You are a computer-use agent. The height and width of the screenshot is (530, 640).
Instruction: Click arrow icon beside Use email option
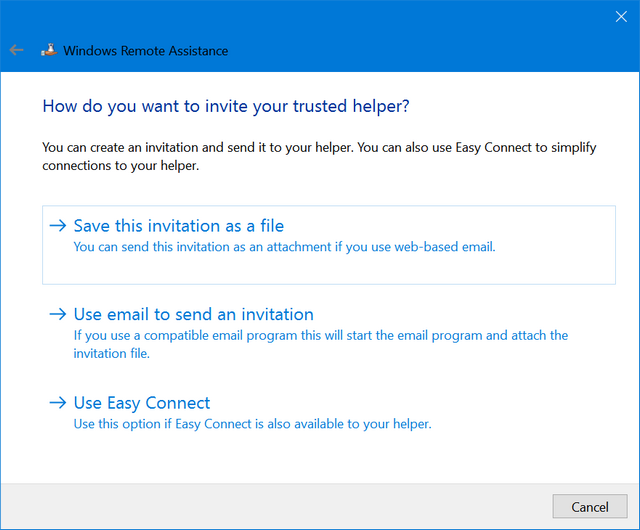pyautogui.click(x=58, y=314)
